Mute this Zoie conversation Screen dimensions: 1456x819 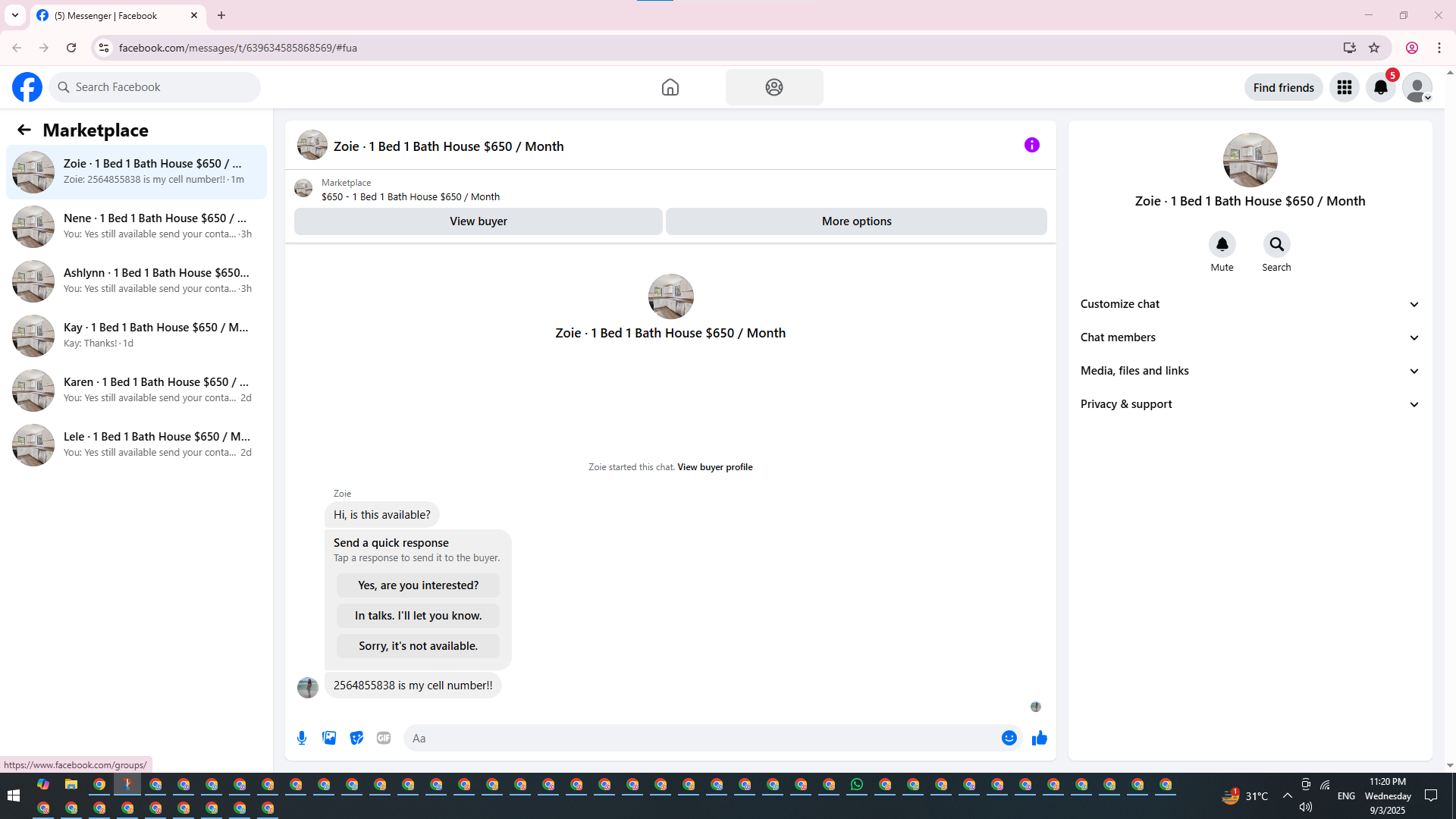point(1222,244)
